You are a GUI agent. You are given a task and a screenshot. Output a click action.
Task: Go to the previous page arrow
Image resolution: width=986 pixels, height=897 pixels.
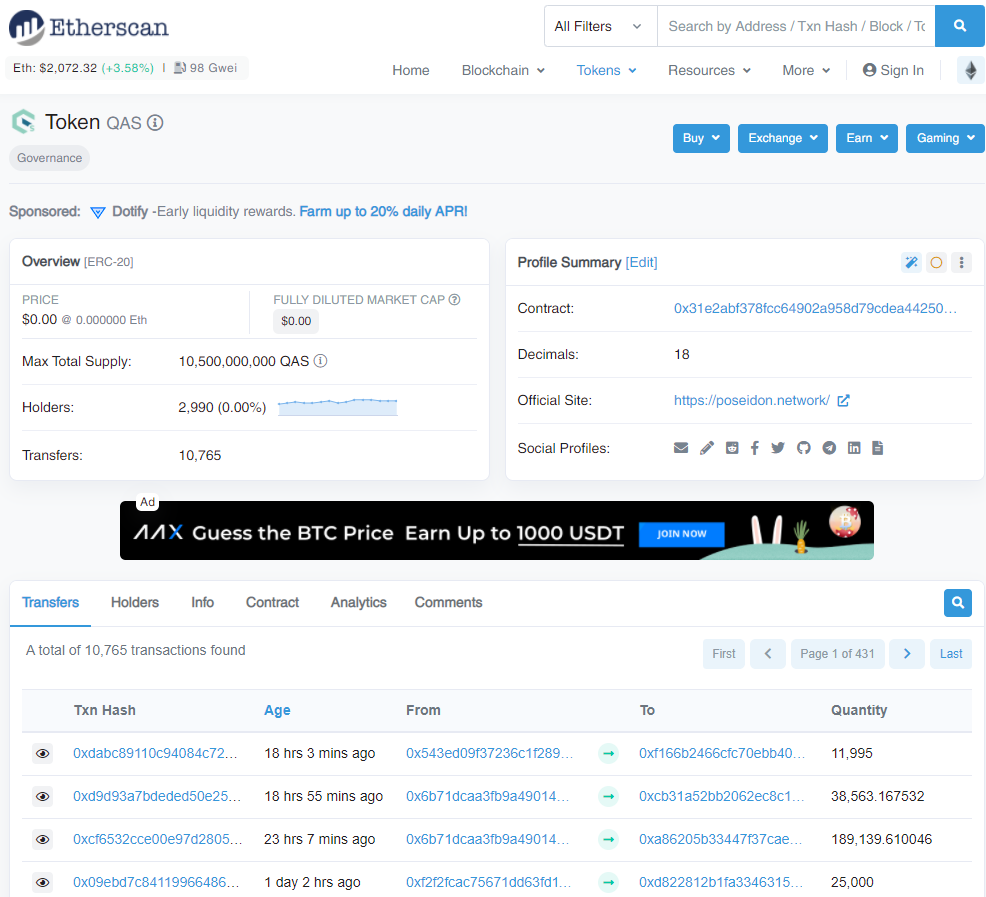pos(768,654)
